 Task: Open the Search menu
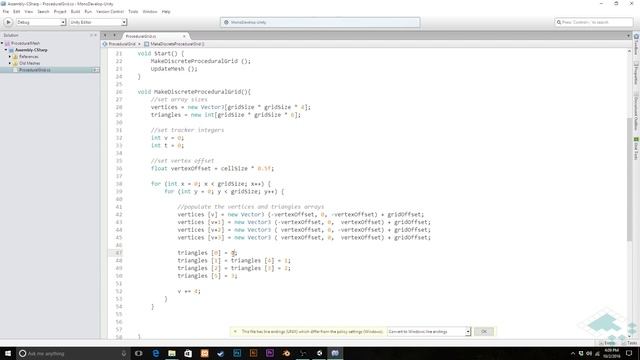coord(43,11)
